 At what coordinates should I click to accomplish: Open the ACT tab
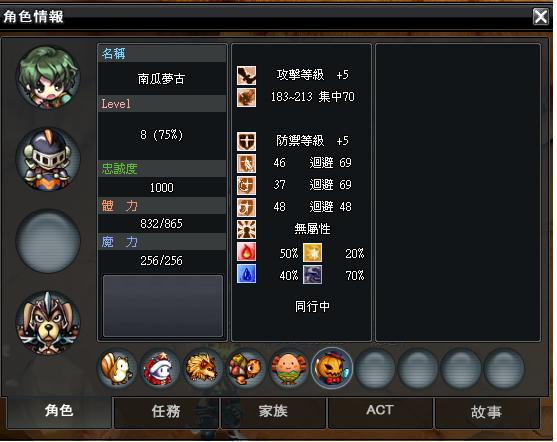380,411
